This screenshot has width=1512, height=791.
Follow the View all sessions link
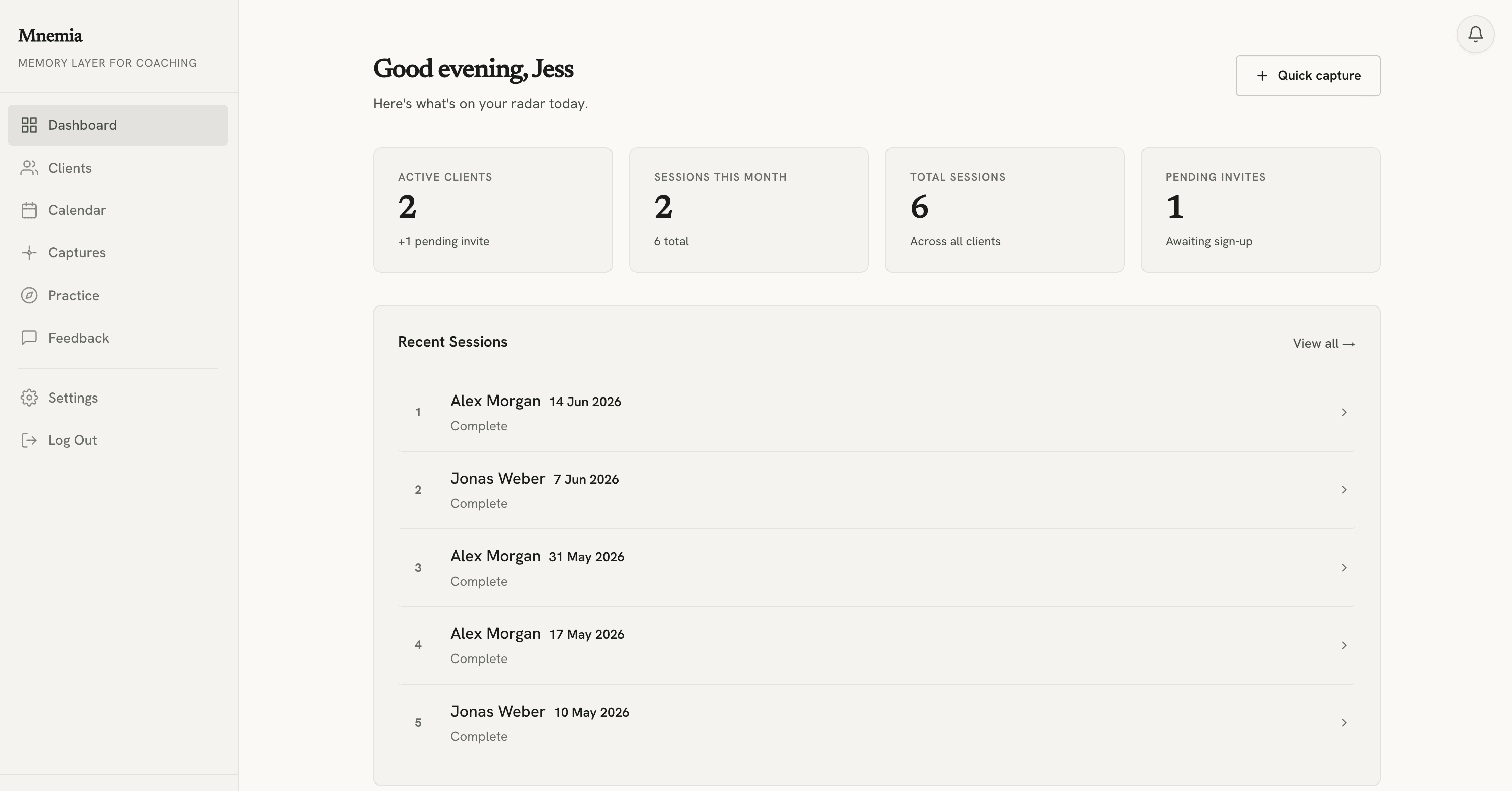1323,343
